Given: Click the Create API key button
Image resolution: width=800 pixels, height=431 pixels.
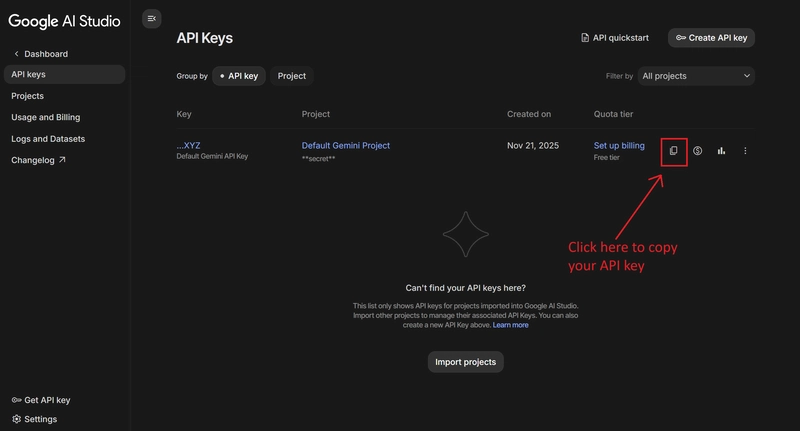Looking at the screenshot, I should point(711,38).
